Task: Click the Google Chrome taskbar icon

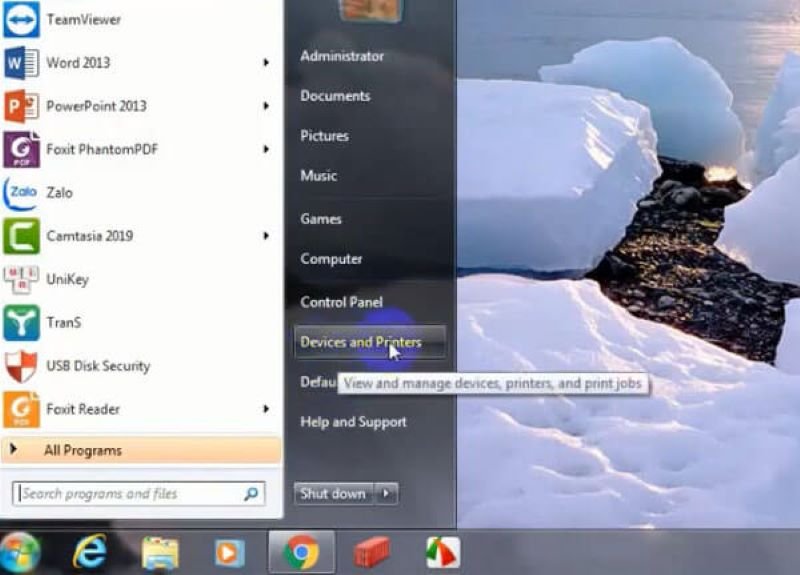Action: coord(301,551)
